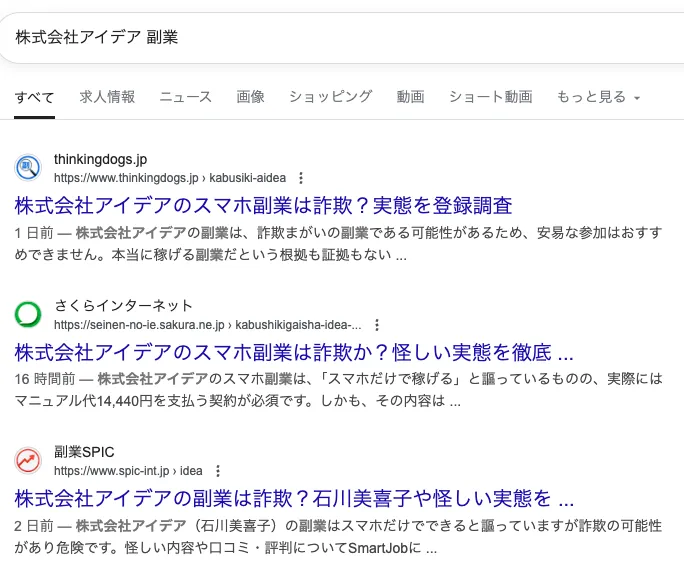Click the snippet starting with 2 日前
This screenshot has height=579, width=684.
pyautogui.click(x=338, y=536)
